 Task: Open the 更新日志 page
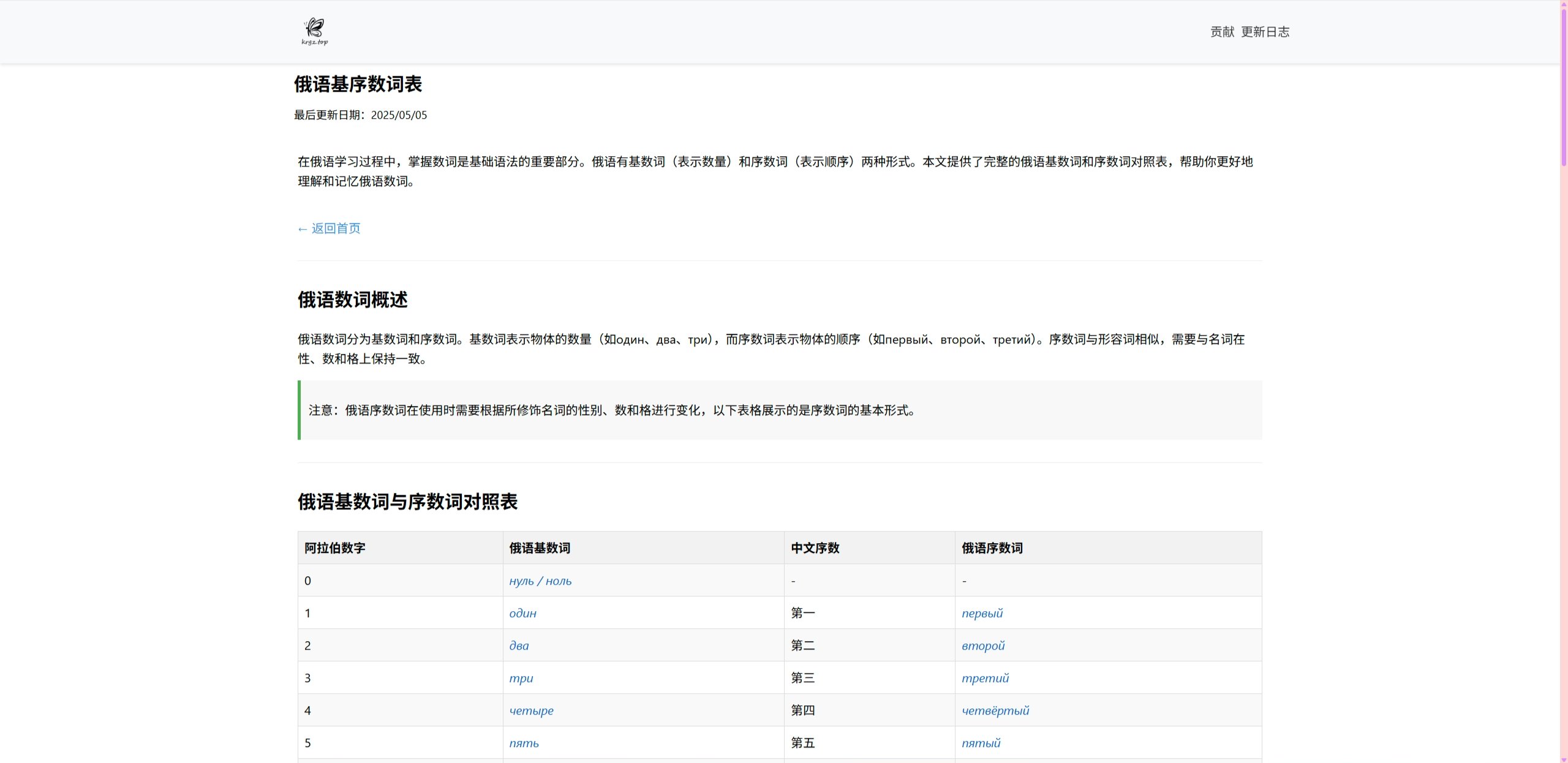[1265, 31]
